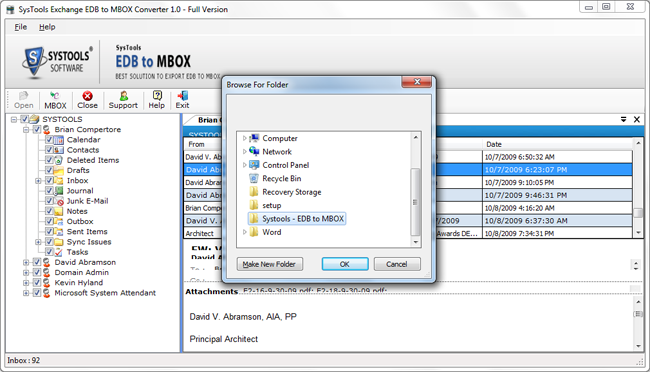The width and height of the screenshot is (650, 372).
Task: Uncheck the Calendar checkbox
Action: point(49,140)
